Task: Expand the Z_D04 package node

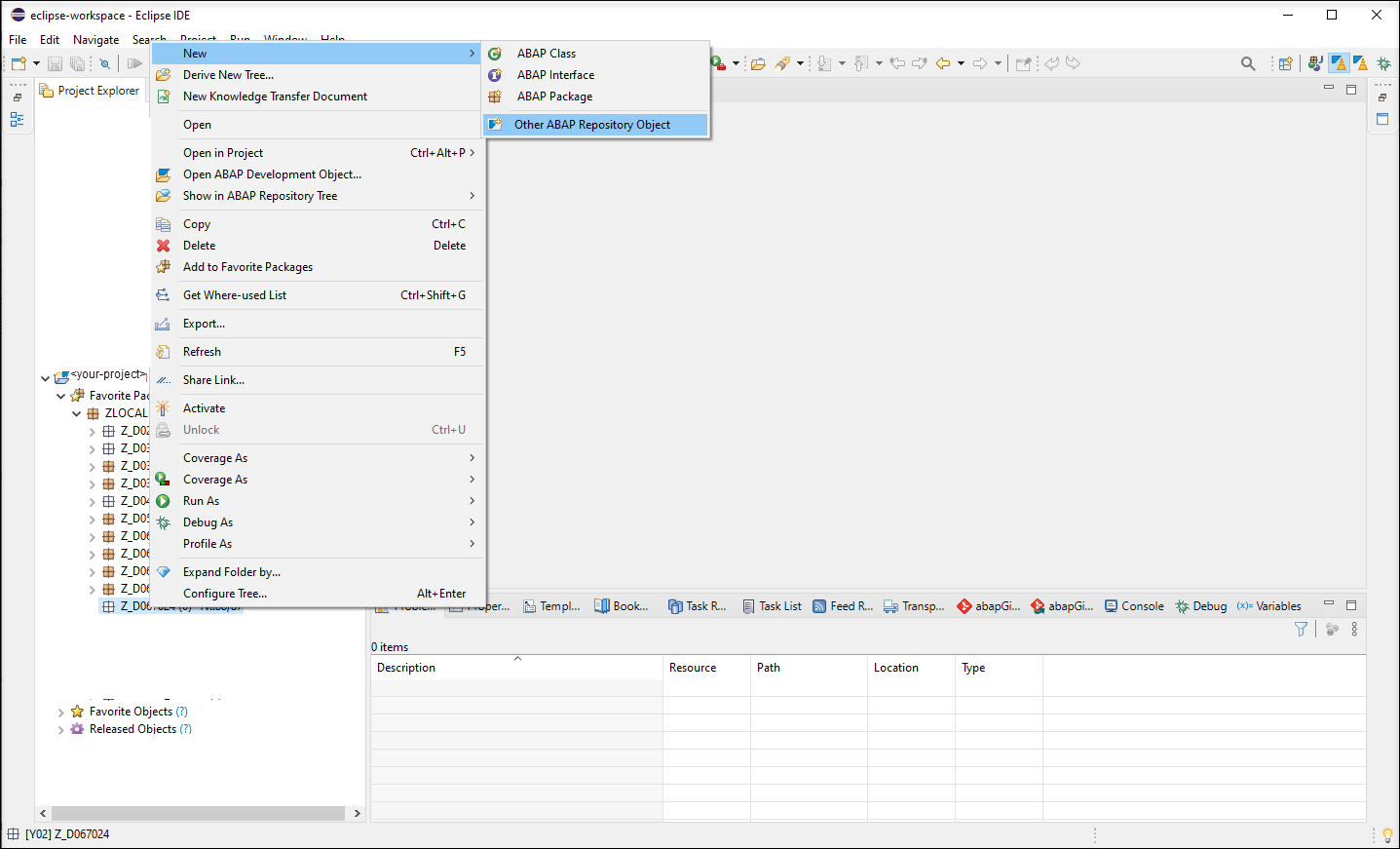Action: 93,501
